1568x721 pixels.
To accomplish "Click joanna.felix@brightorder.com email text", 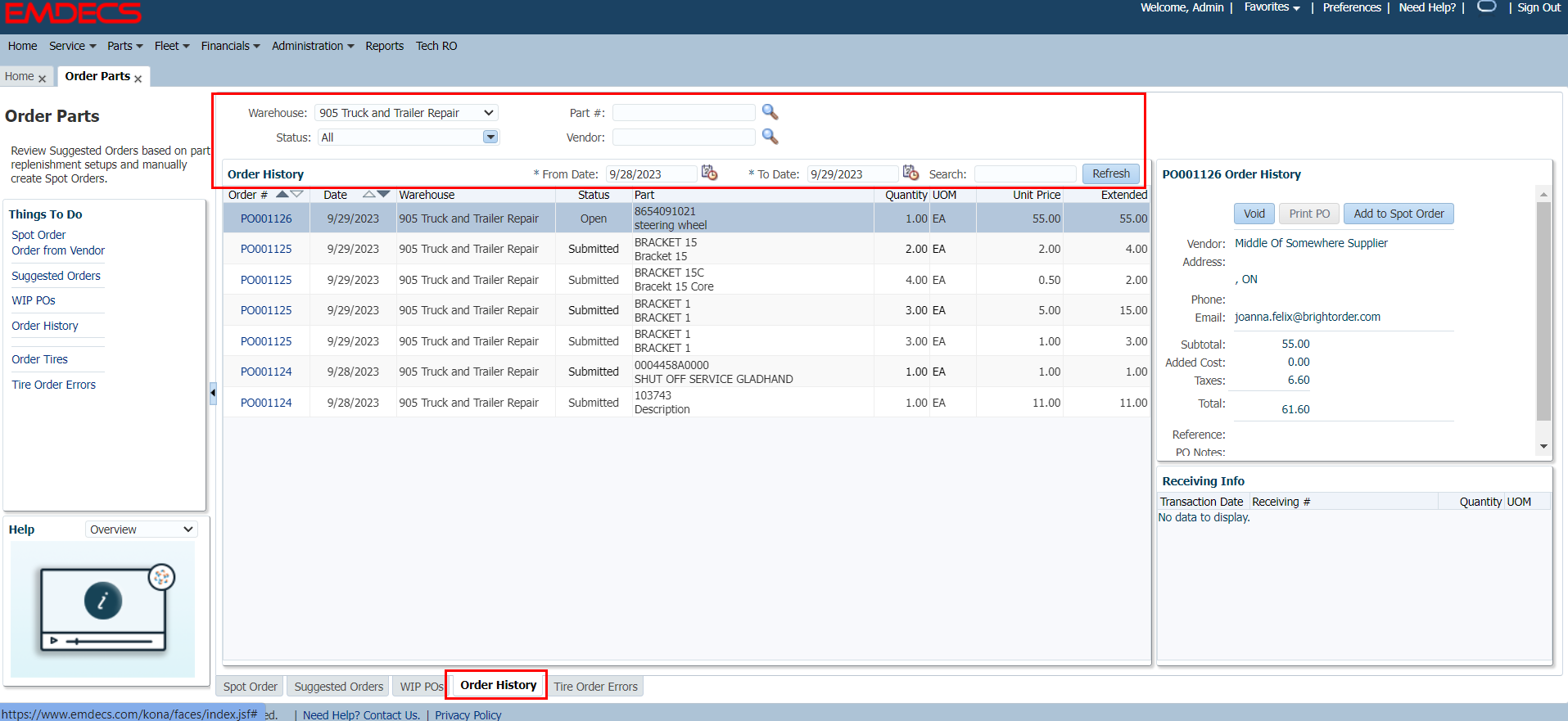I will point(1308,317).
